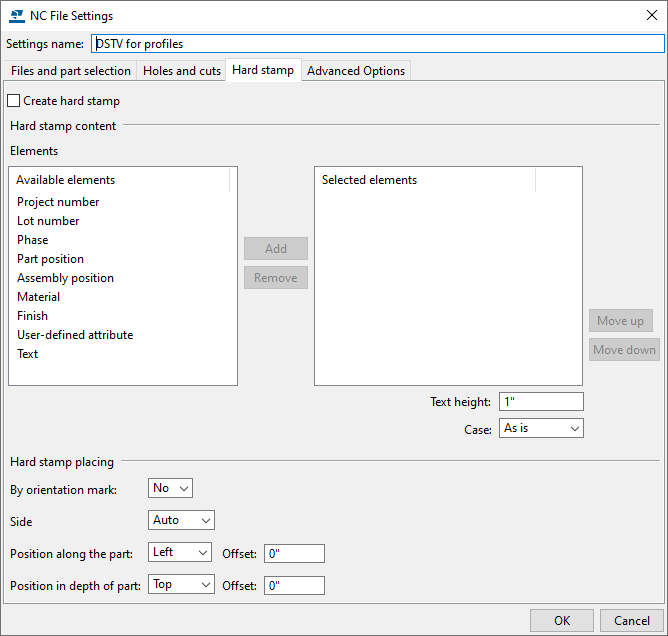Close the NC File Settings dialog
668x636 pixels.
pos(652,15)
